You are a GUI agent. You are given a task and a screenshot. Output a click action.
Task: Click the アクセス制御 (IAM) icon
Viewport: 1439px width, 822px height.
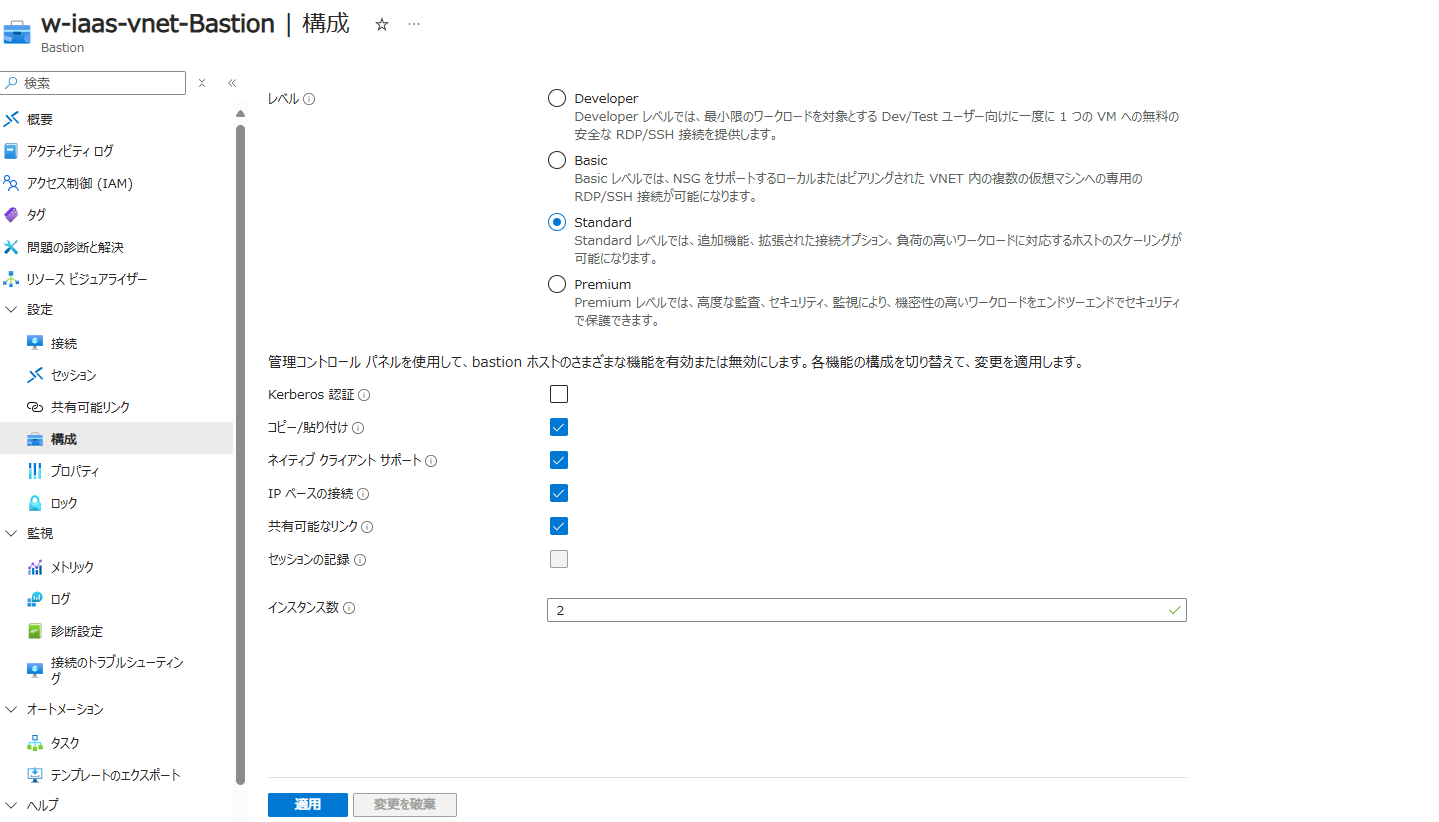(x=11, y=183)
